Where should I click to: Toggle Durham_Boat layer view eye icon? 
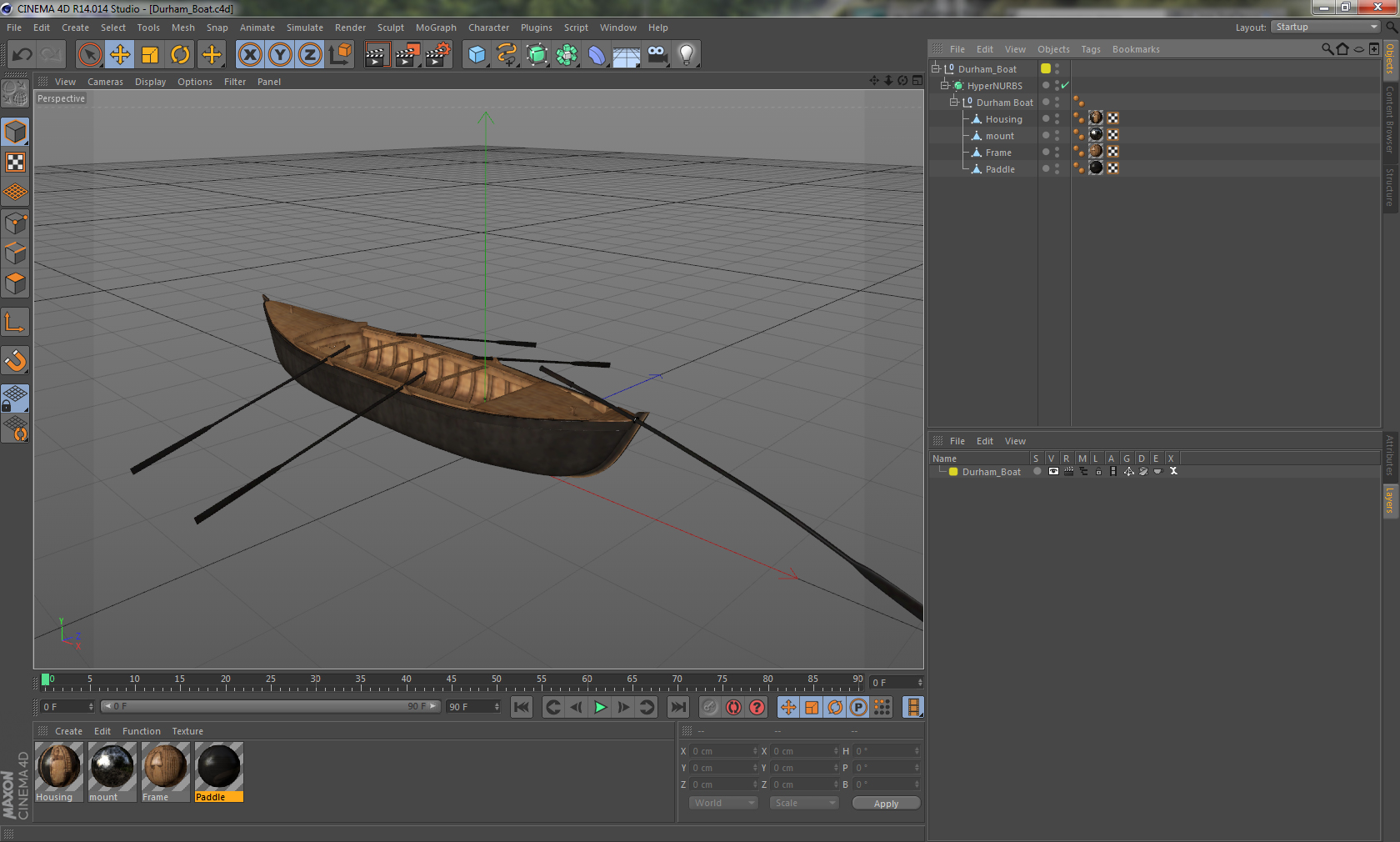click(1053, 472)
